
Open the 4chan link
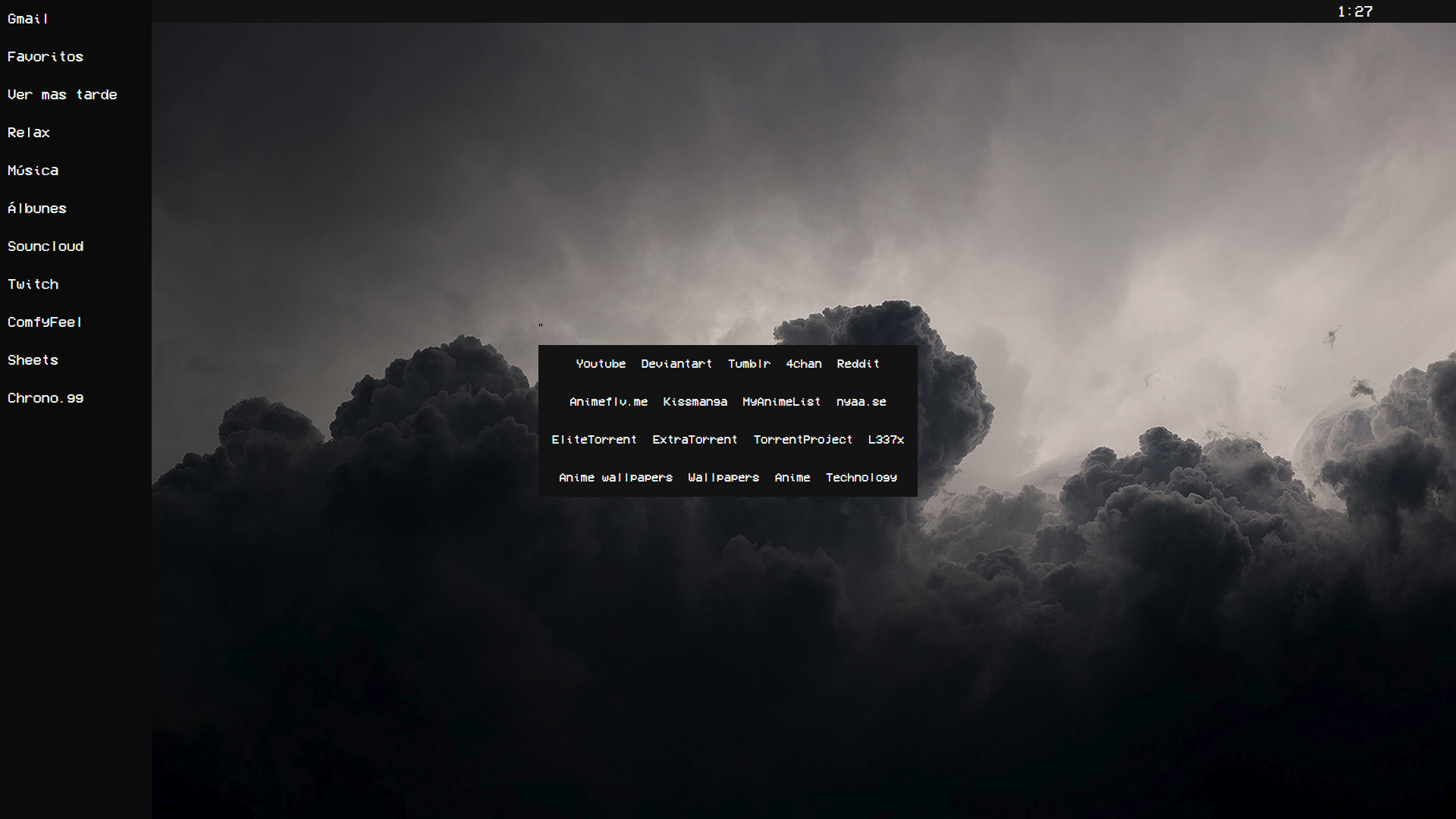(x=804, y=364)
